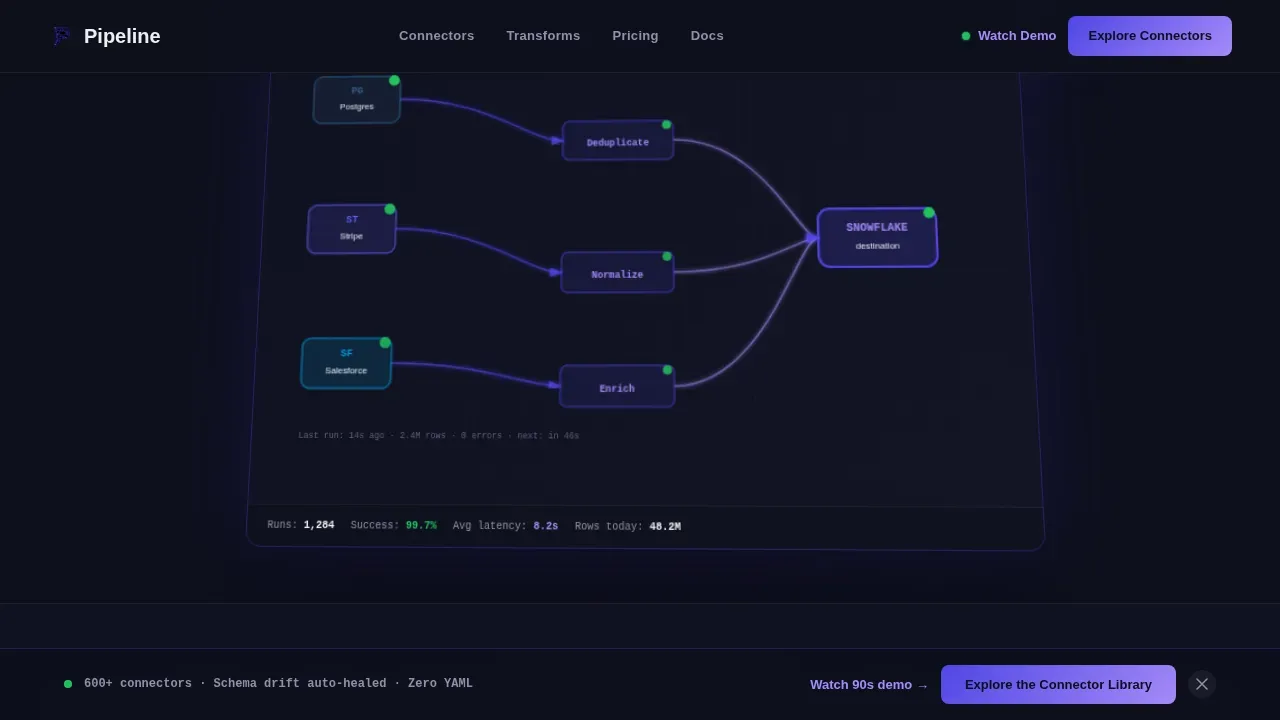The image size is (1280, 720).
Task: Click the Enrich transform node
Action: pos(617,386)
